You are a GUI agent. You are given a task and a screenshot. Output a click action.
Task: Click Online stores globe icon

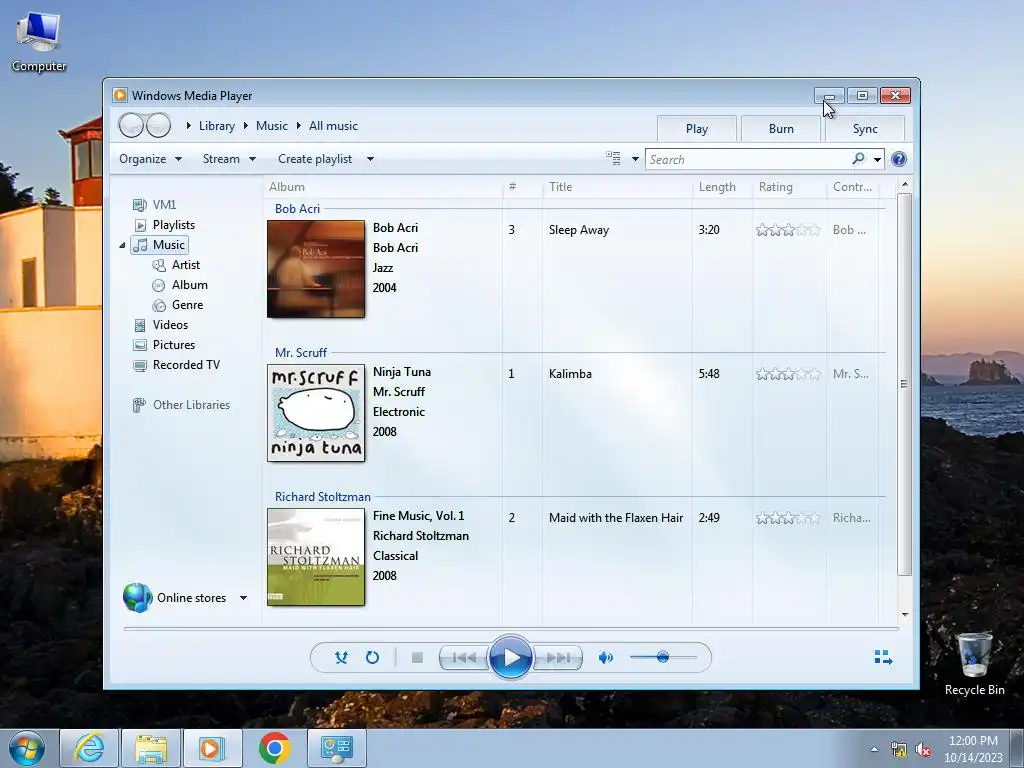coord(137,598)
